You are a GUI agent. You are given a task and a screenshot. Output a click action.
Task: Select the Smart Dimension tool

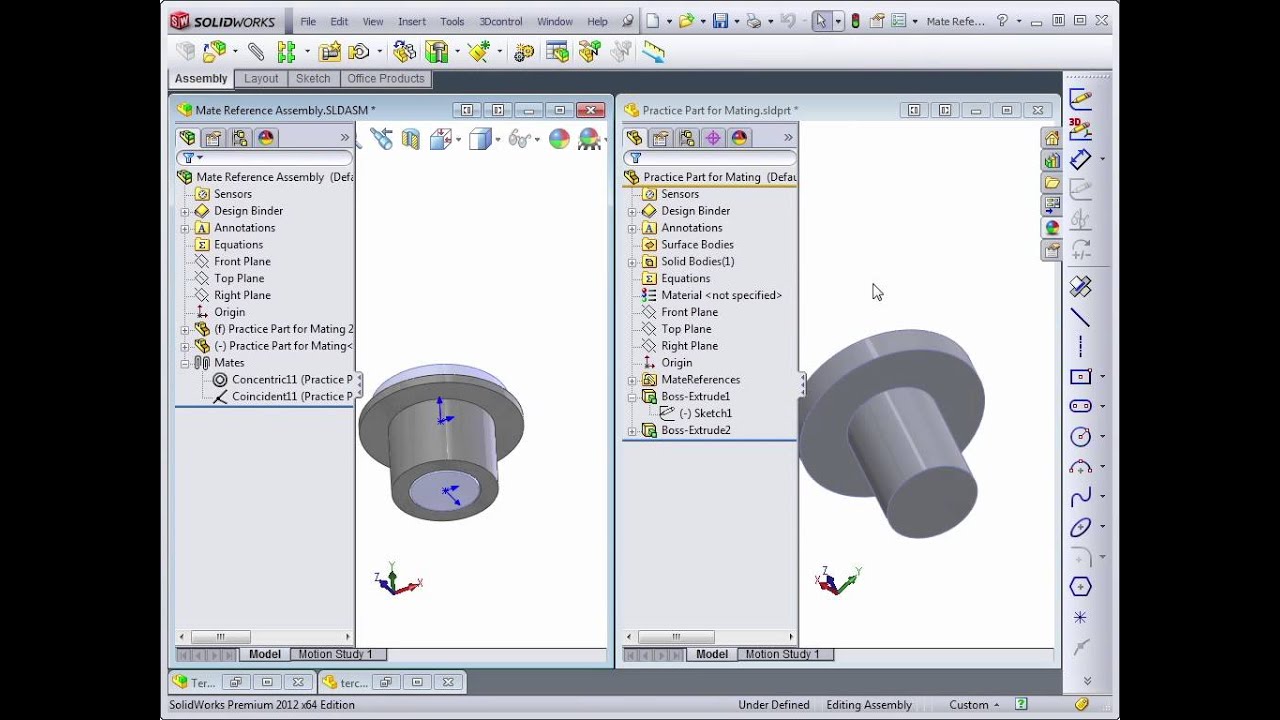(x=1080, y=158)
